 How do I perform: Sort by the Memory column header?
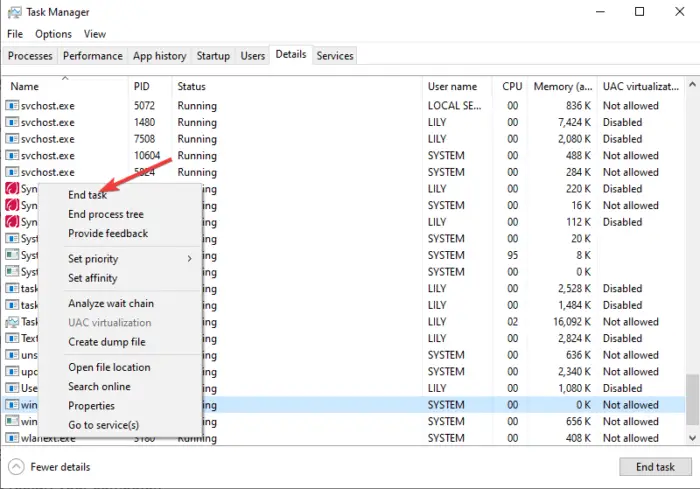click(562, 86)
